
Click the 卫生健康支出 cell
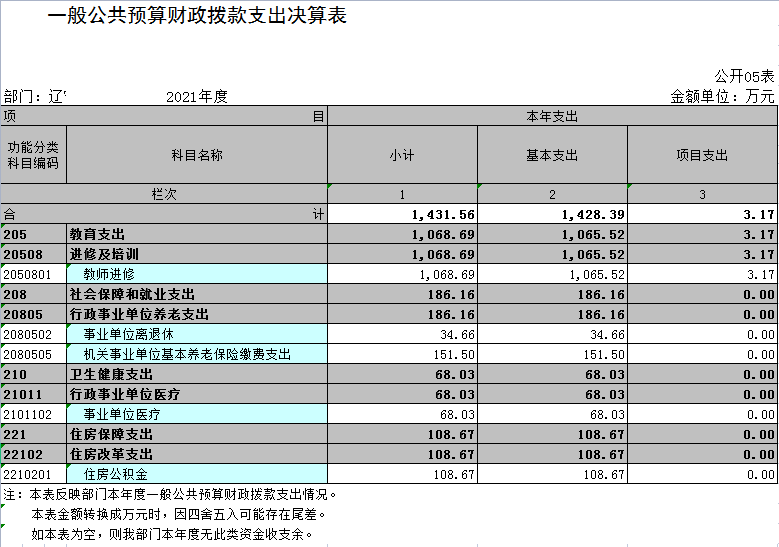coord(197,374)
